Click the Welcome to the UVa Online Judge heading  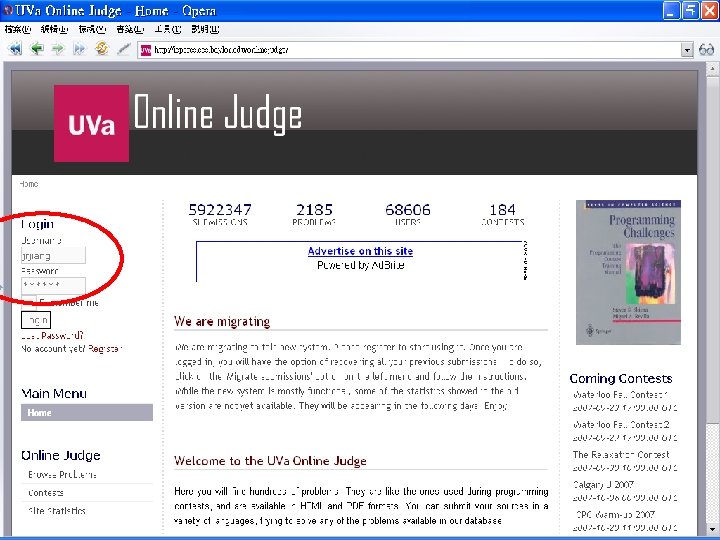click(x=270, y=461)
